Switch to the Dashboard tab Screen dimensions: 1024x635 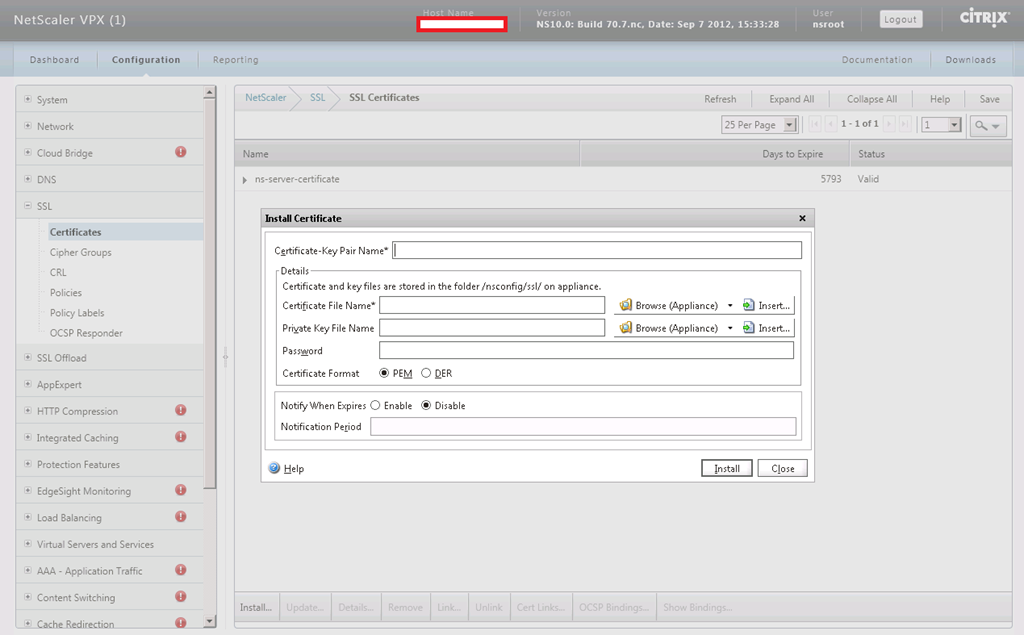click(54, 60)
